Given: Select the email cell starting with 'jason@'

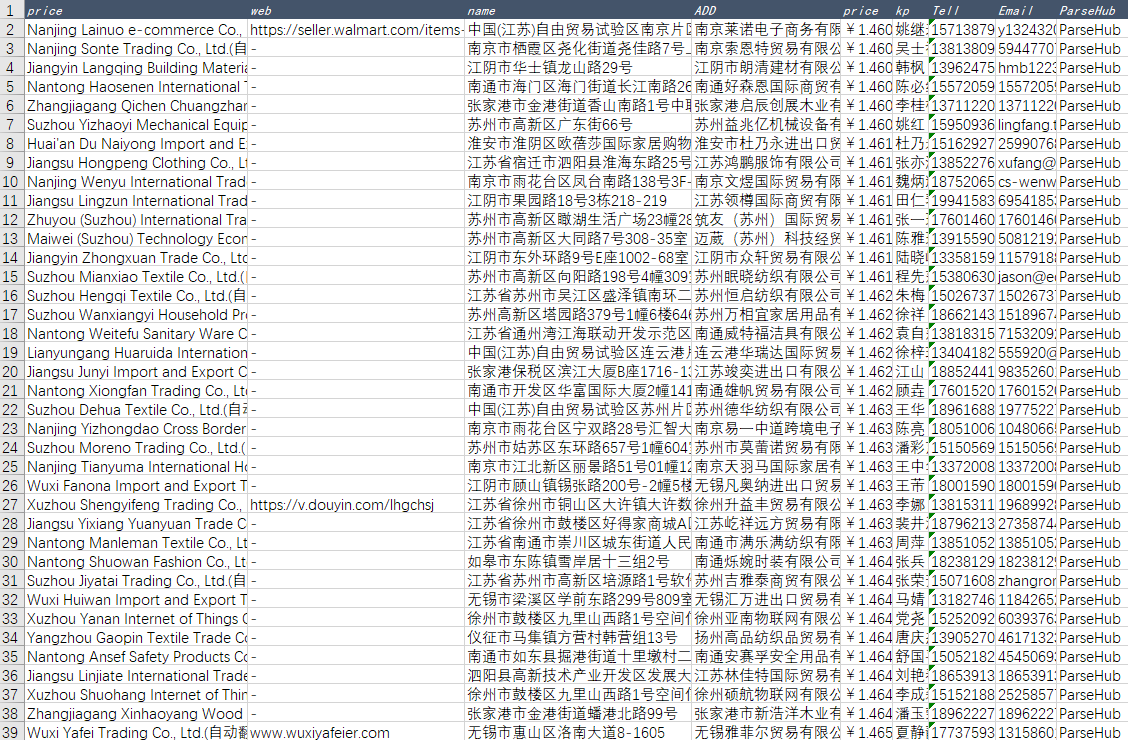Looking at the screenshot, I should pos(1026,276).
